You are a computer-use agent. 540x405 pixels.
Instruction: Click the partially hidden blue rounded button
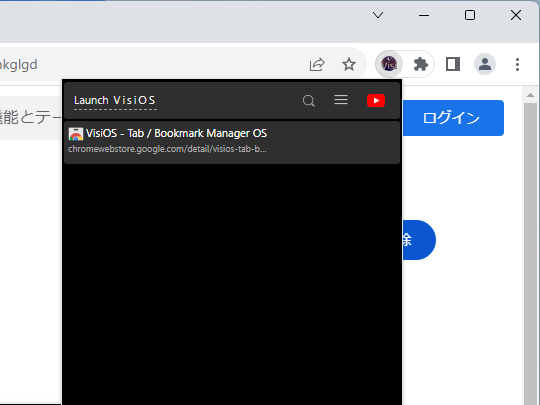click(419, 240)
